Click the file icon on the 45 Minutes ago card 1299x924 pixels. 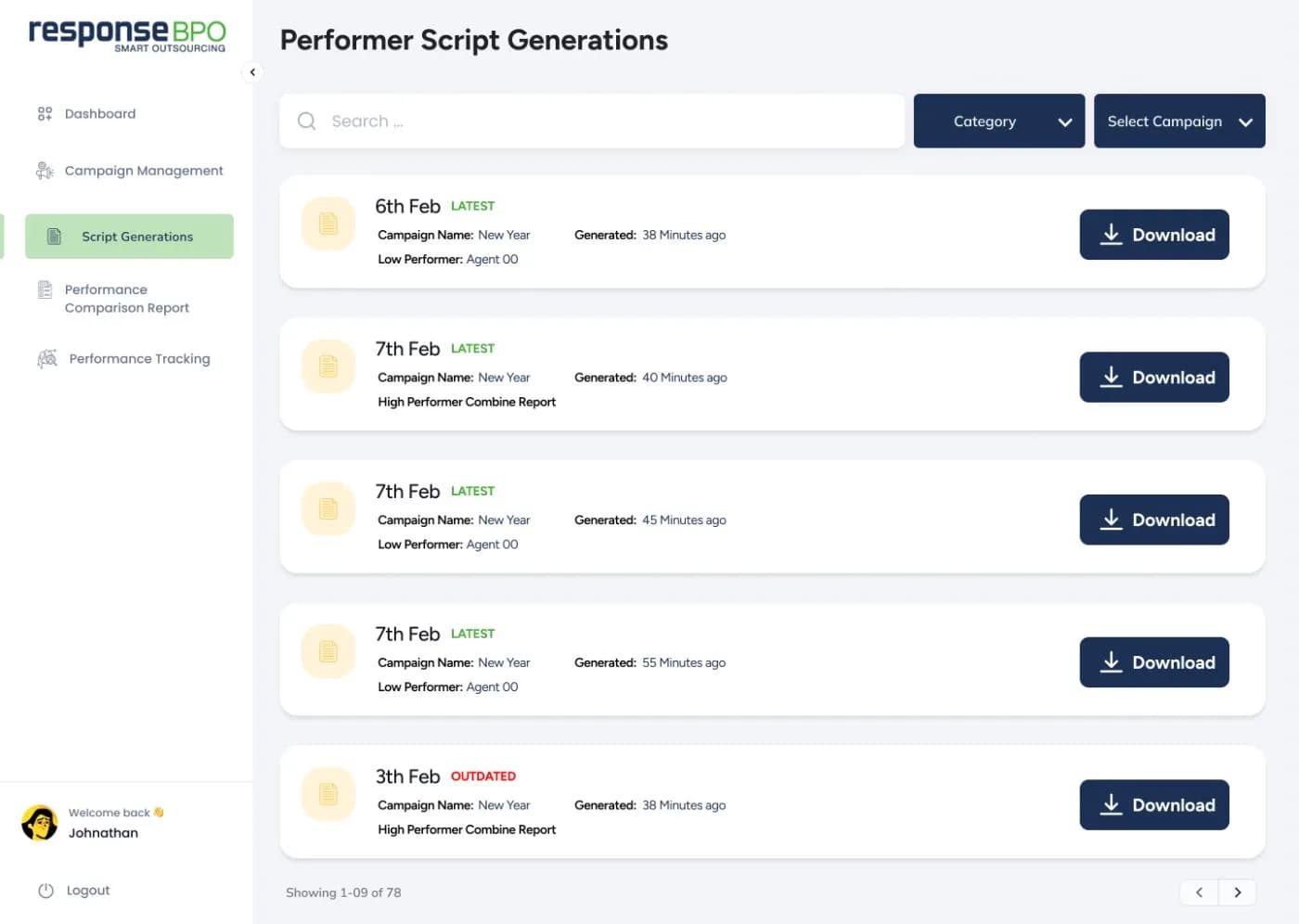click(x=328, y=508)
